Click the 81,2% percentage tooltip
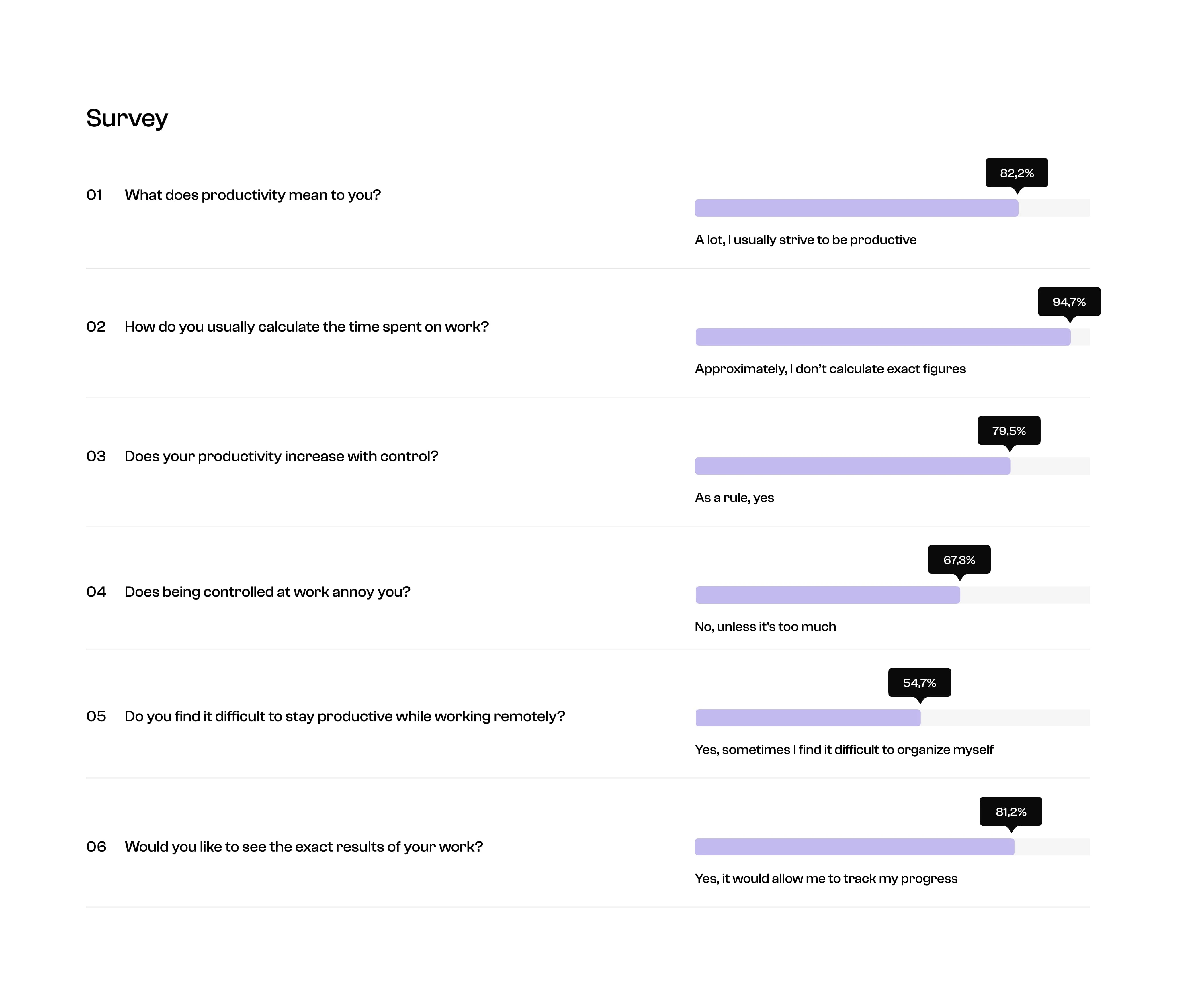The image size is (1204, 1005). click(1010, 811)
